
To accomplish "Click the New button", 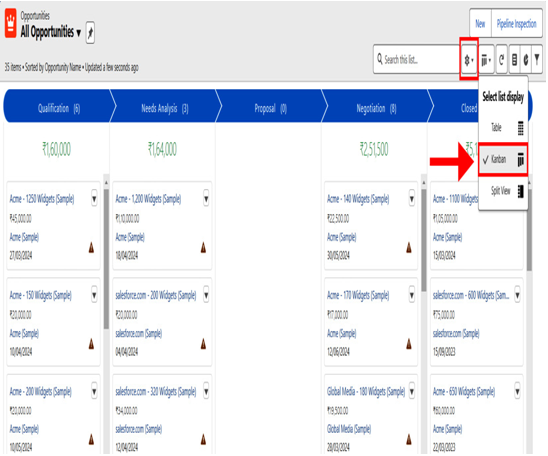I will click(480, 23).
